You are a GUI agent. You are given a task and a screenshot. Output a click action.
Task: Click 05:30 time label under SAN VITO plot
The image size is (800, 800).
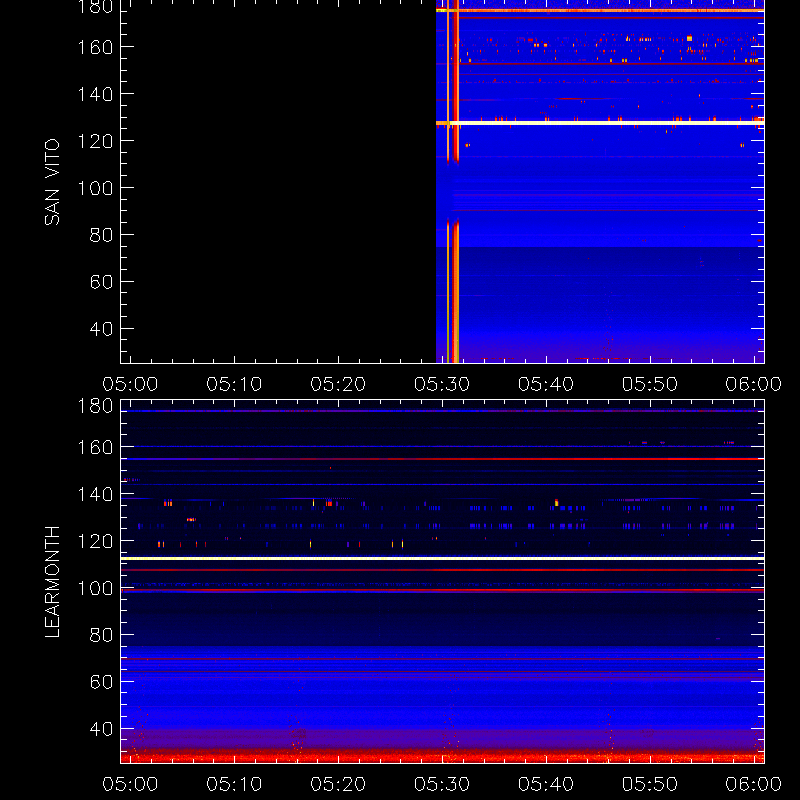pos(442,384)
